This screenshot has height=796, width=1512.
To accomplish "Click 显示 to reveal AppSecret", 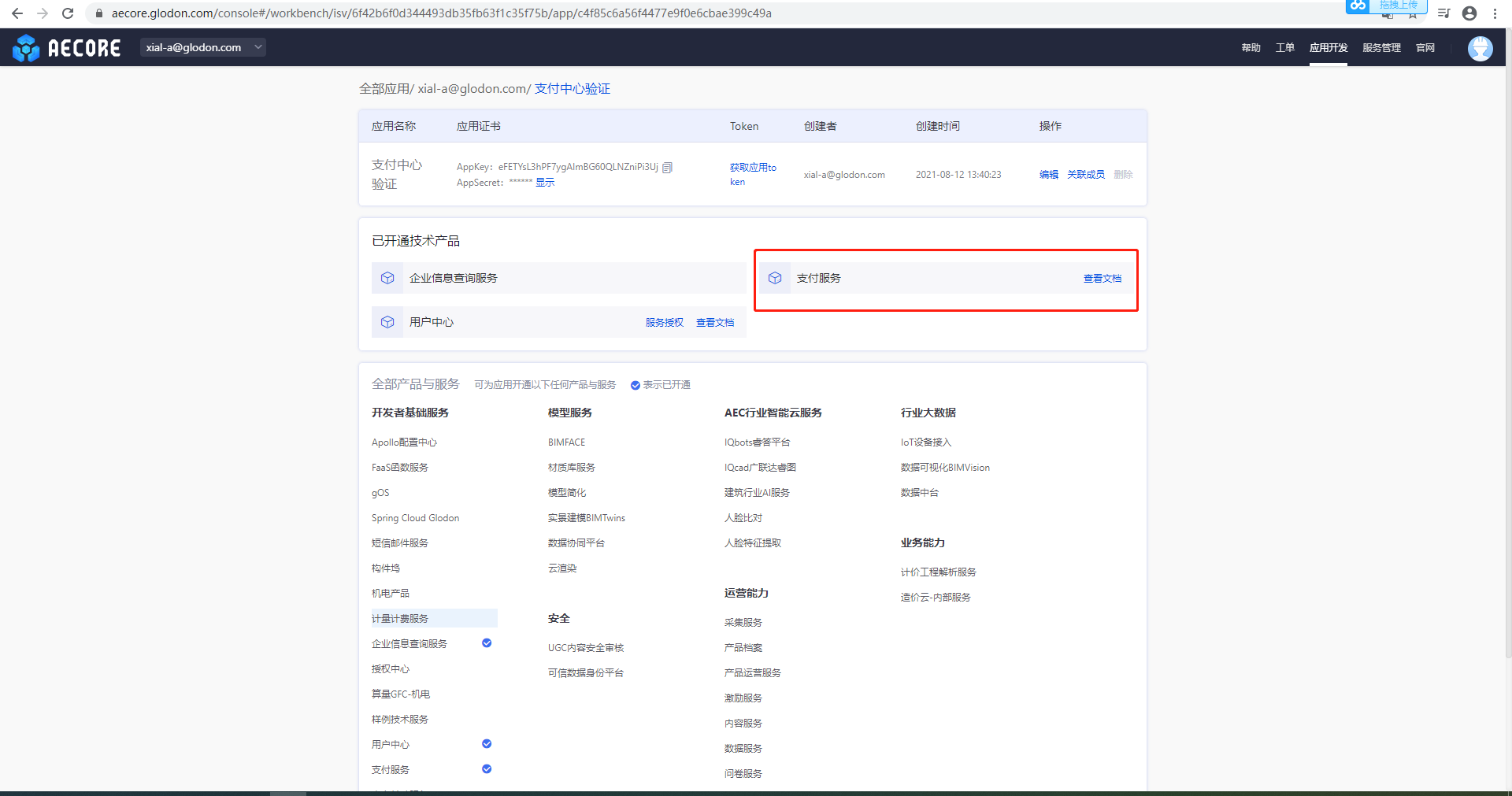I will point(545,183).
